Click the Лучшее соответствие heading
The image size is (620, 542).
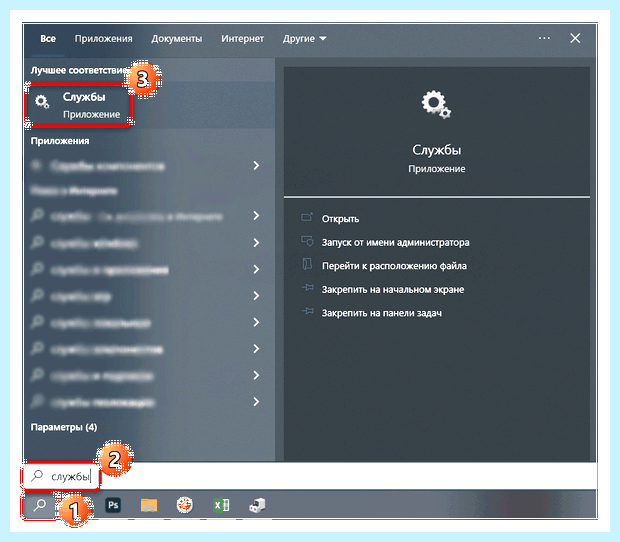pos(79,70)
